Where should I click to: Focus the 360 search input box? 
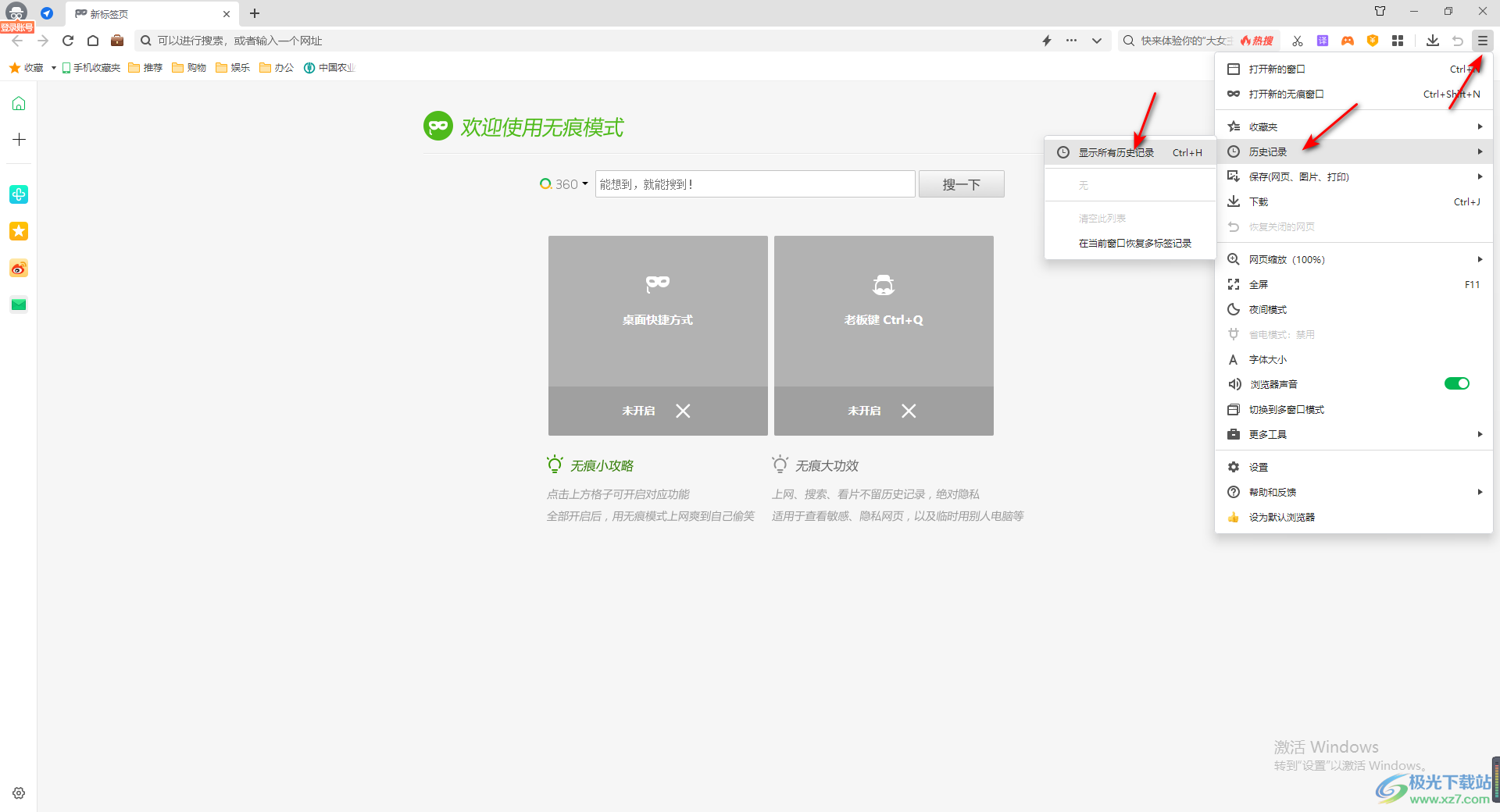coord(755,184)
